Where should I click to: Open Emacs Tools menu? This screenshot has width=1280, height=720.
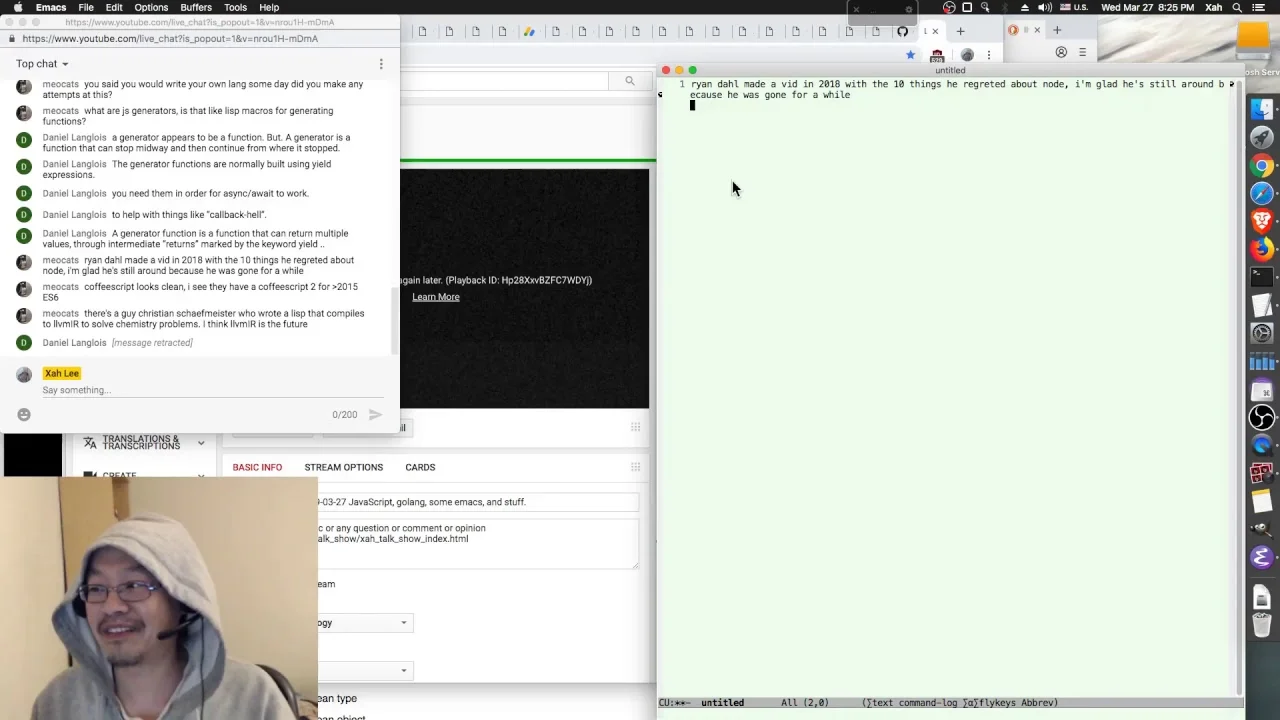coord(235,7)
